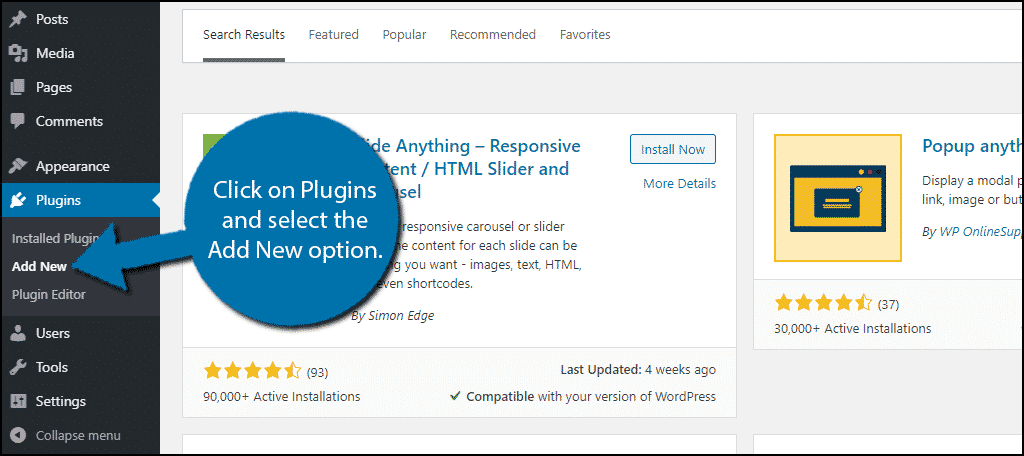1024x456 pixels.
Task: Collapse the admin menu arrow
Action: [x=18, y=435]
